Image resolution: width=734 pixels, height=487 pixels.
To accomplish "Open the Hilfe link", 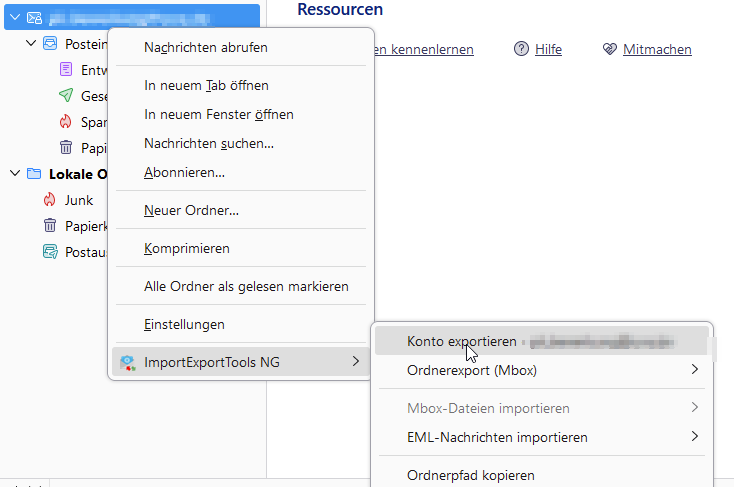I will point(548,49).
